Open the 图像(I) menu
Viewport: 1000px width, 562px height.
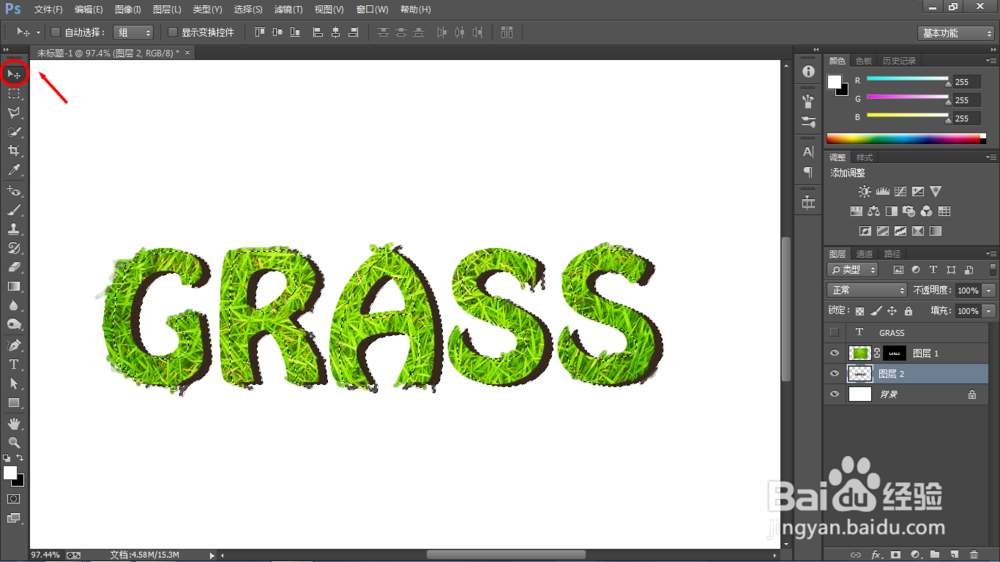click(x=128, y=10)
